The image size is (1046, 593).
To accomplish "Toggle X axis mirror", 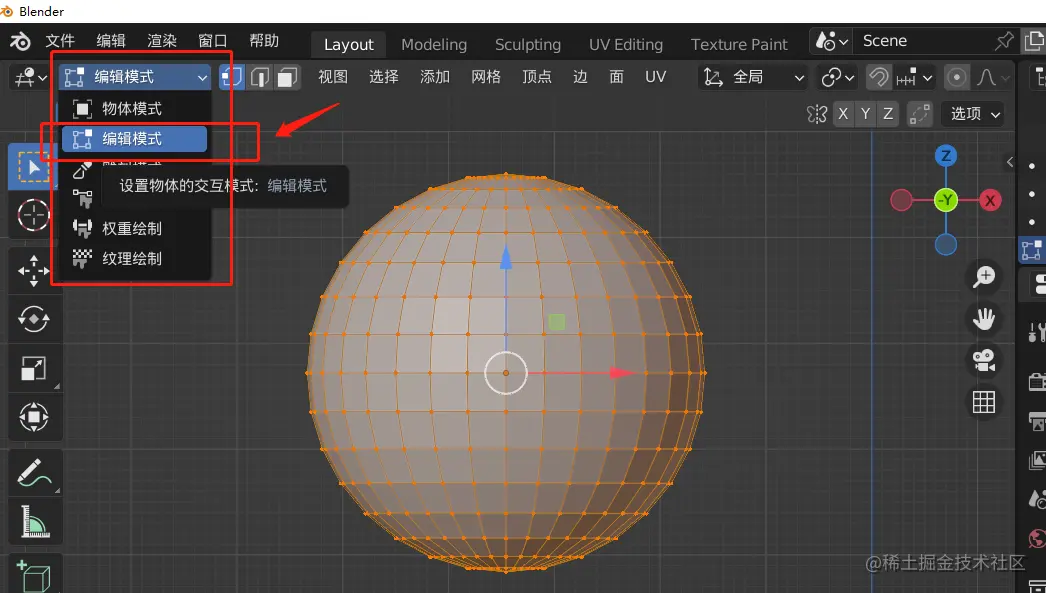I will pos(843,114).
